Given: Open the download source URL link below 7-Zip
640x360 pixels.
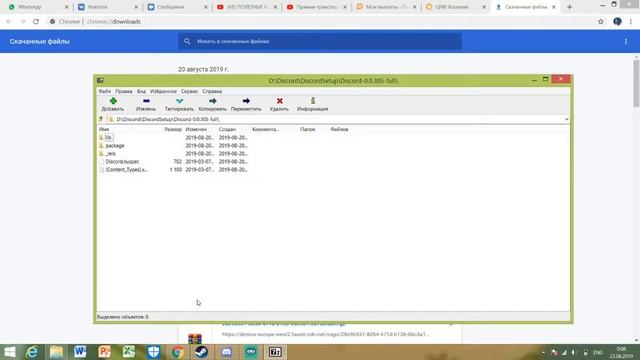Looking at the screenshot, I should [325, 334].
